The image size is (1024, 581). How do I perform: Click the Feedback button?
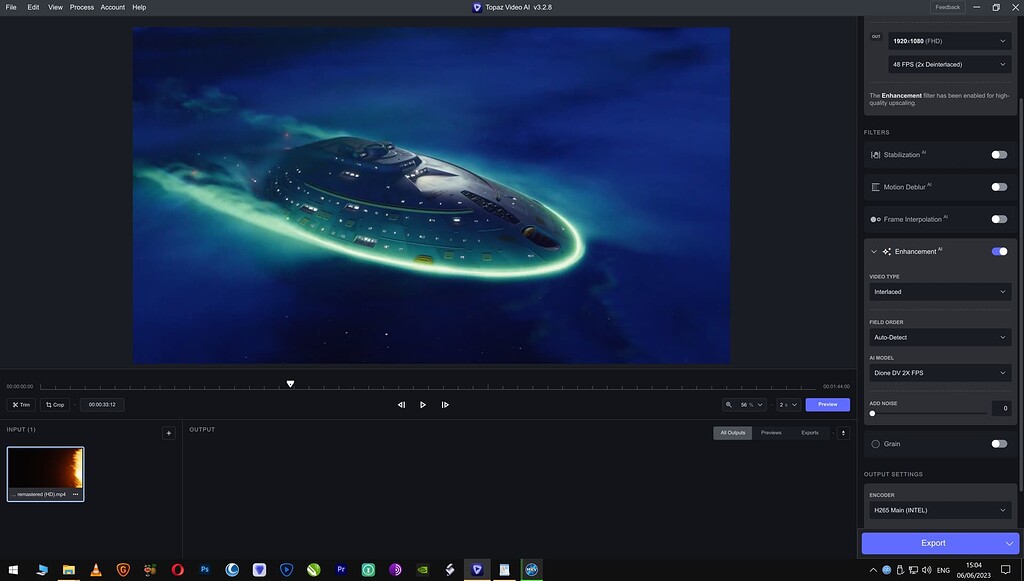(x=948, y=7)
